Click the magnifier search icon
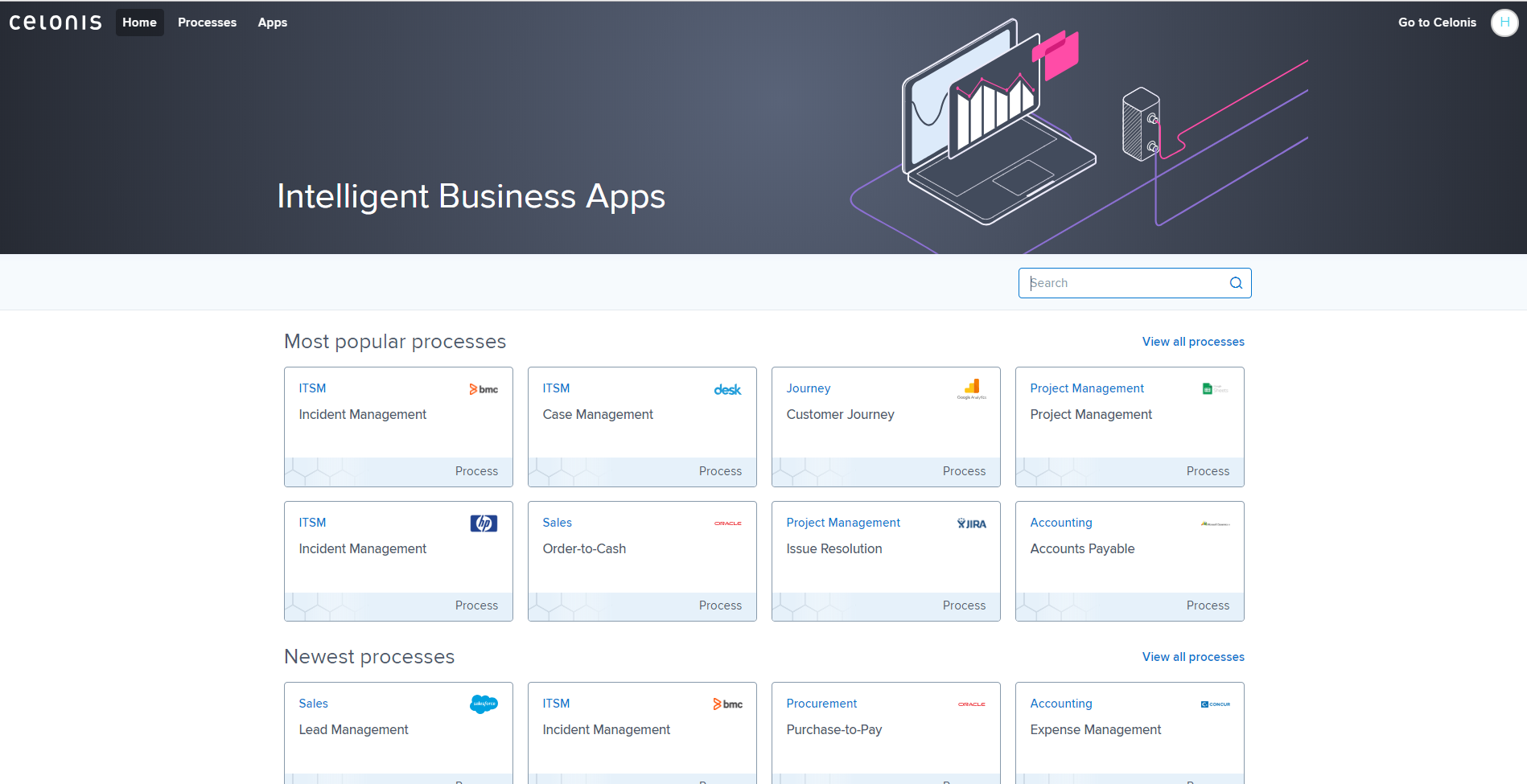 pyautogui.click(x=1236, y=283)
